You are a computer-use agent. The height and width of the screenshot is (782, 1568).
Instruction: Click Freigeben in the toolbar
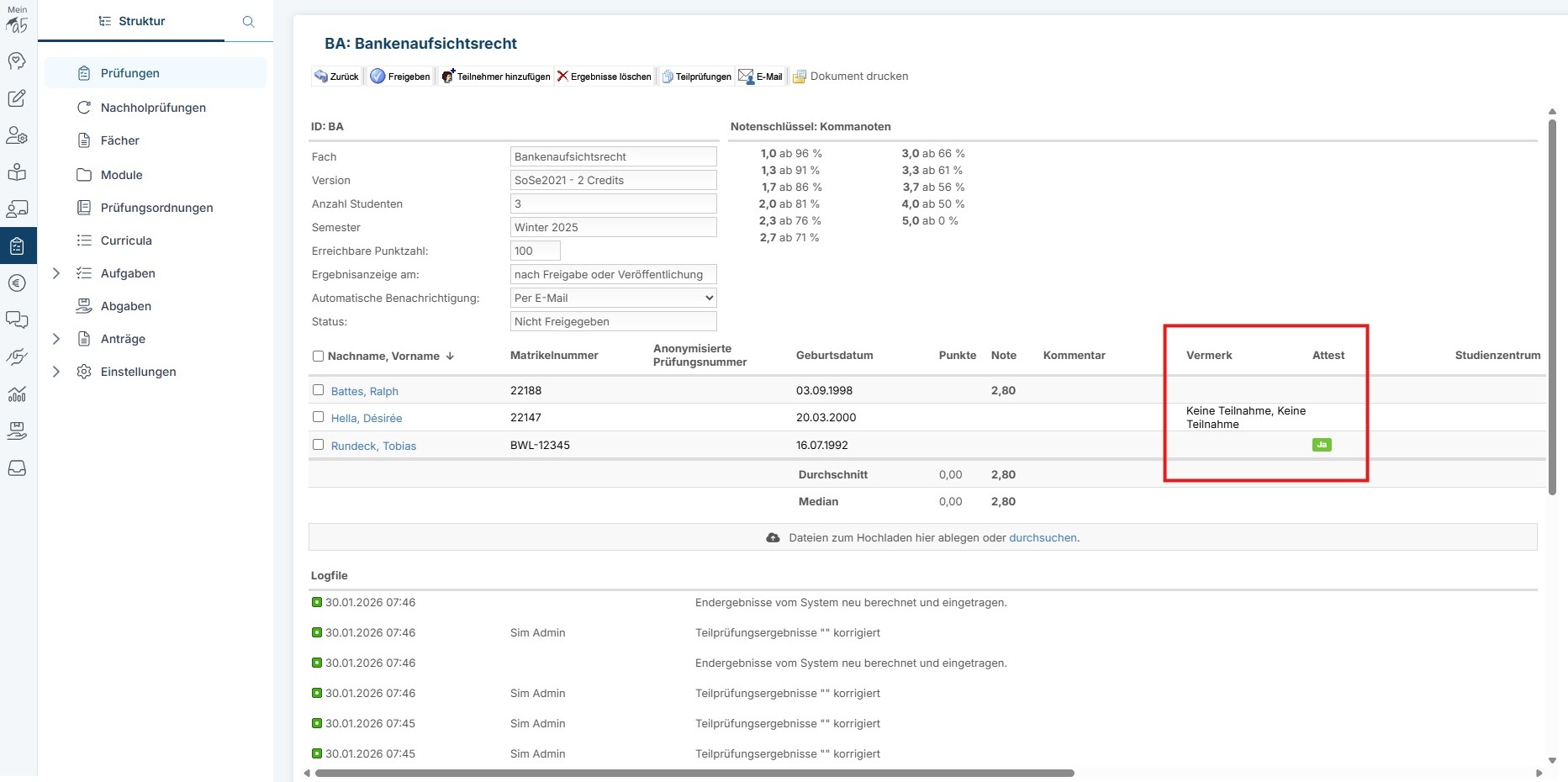tap(400, 77)
